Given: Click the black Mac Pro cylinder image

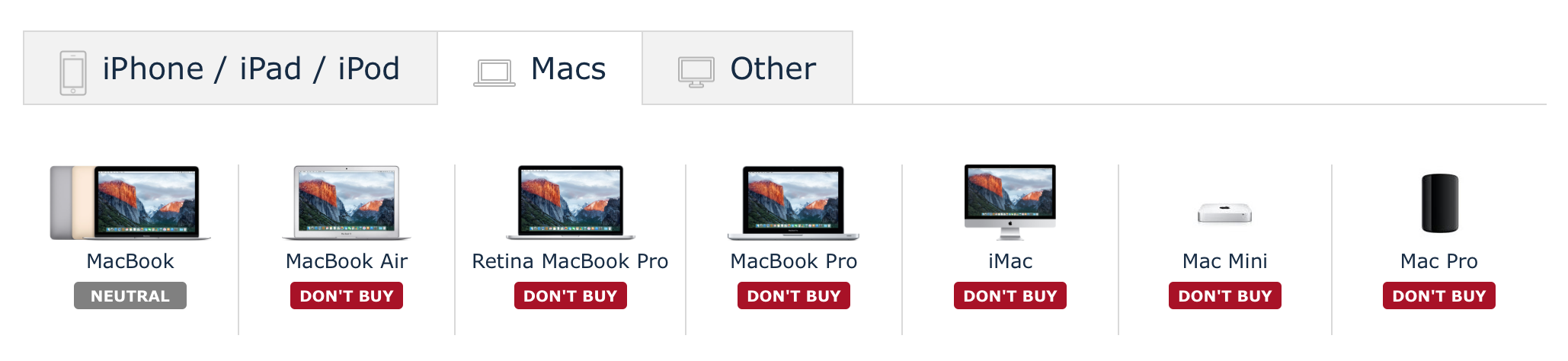Looking at the screenshot, I should pos(1440,203).
